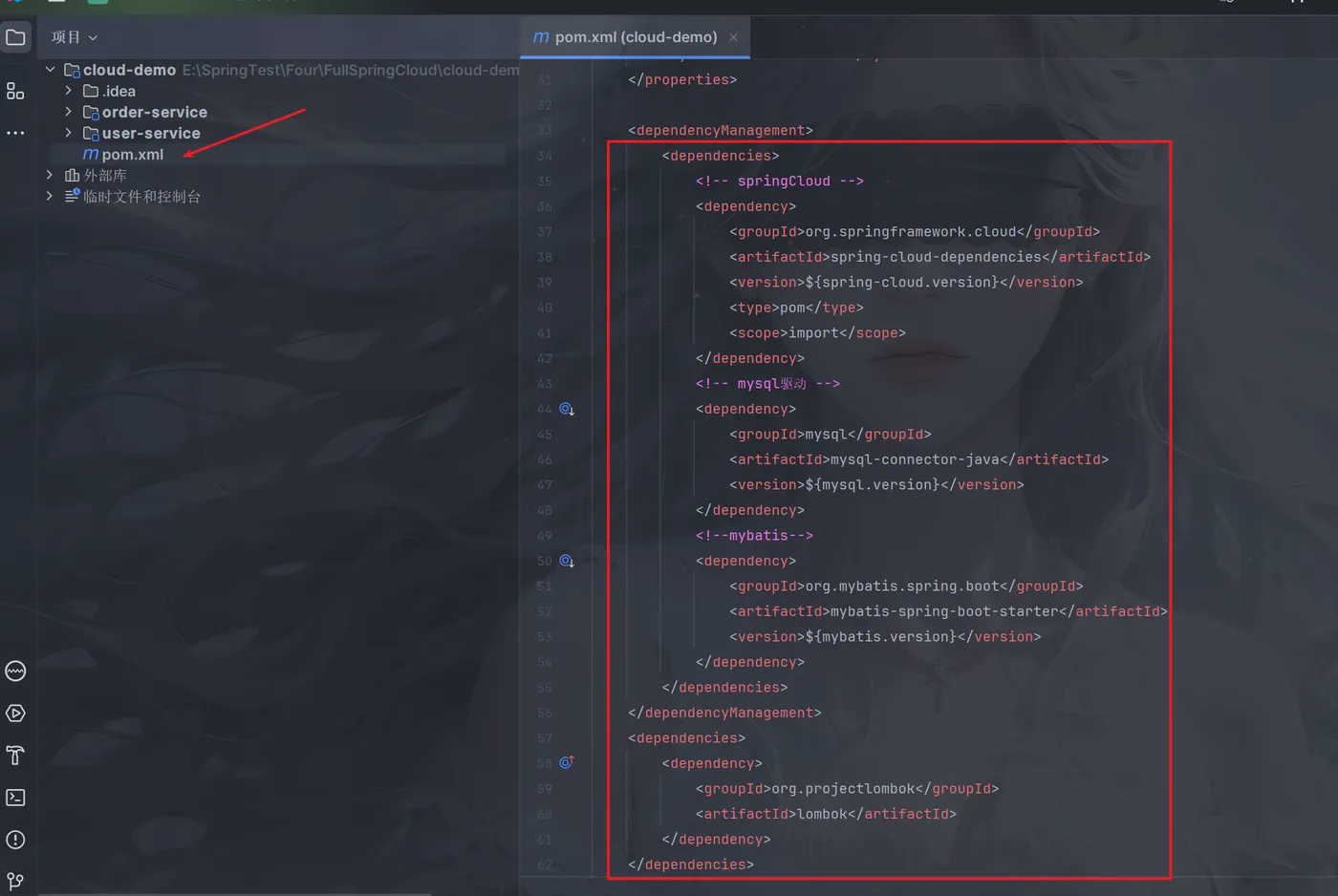Viewport: 1338px width, 896px height.
Task: Click line number 36 in gutter
Action: 544,206
